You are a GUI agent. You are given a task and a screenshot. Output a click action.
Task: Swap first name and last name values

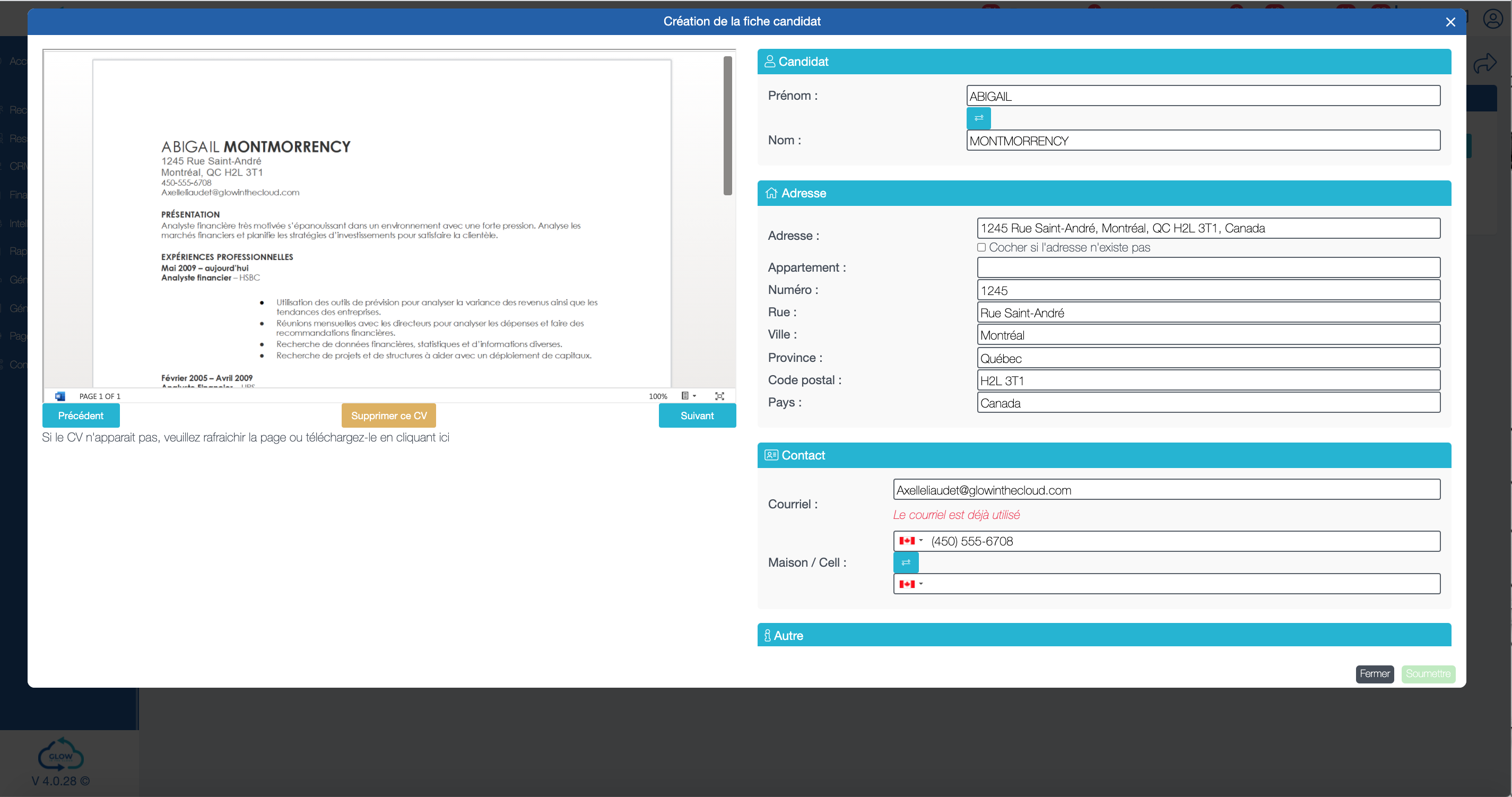978,118
